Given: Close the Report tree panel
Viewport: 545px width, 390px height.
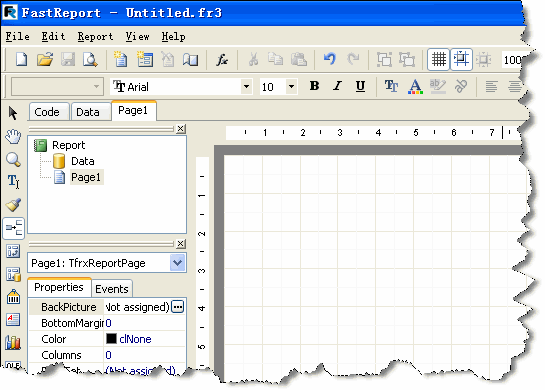Looking at the screenshot, I should point(181,129).
